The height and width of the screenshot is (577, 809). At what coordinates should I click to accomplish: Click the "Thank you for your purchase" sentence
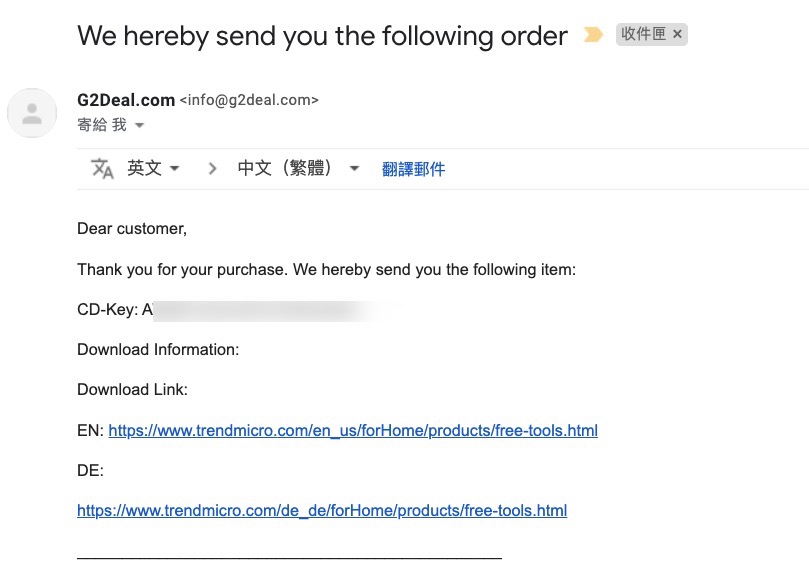click(326, 270)
